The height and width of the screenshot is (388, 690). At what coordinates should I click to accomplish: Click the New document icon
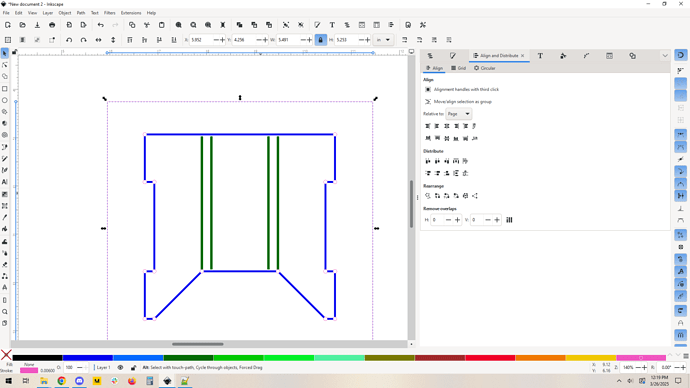pos(8,25)
